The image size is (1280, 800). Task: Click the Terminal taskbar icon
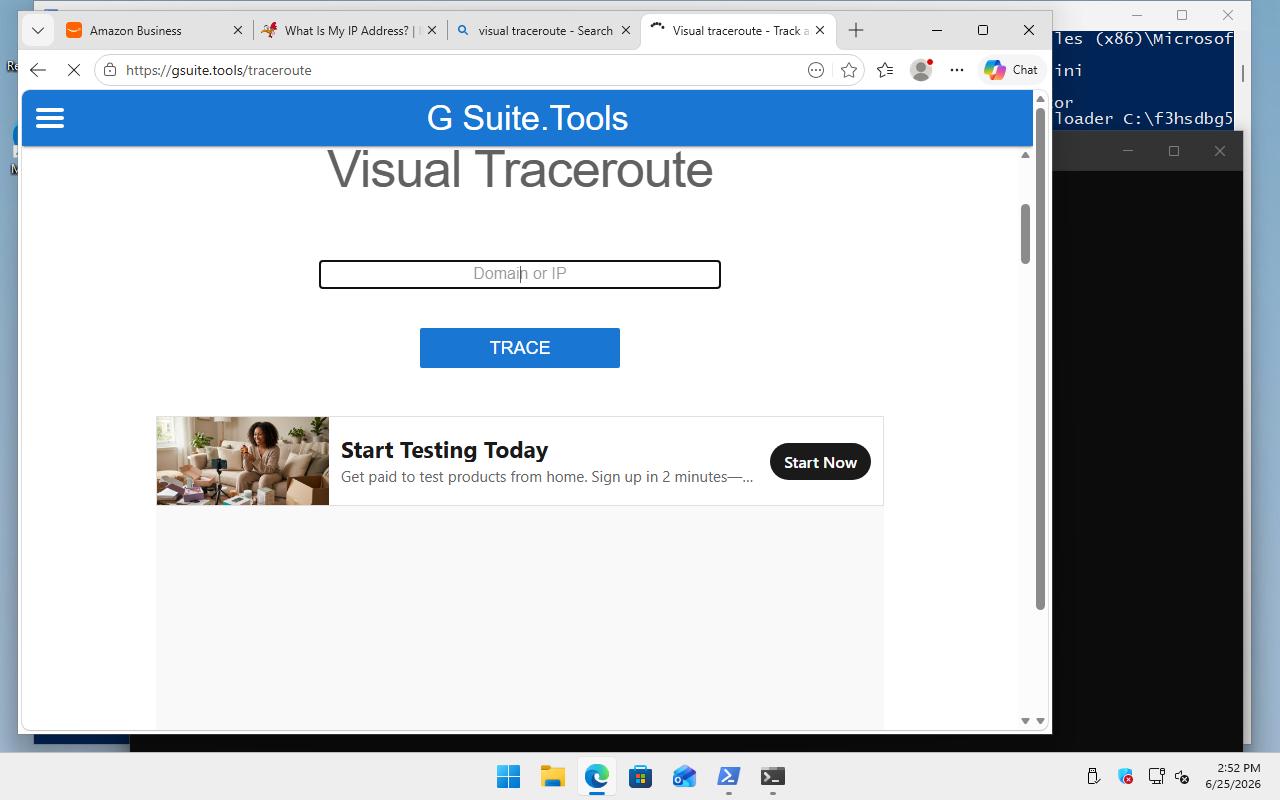pyautogui.click(x=772, y=777)
